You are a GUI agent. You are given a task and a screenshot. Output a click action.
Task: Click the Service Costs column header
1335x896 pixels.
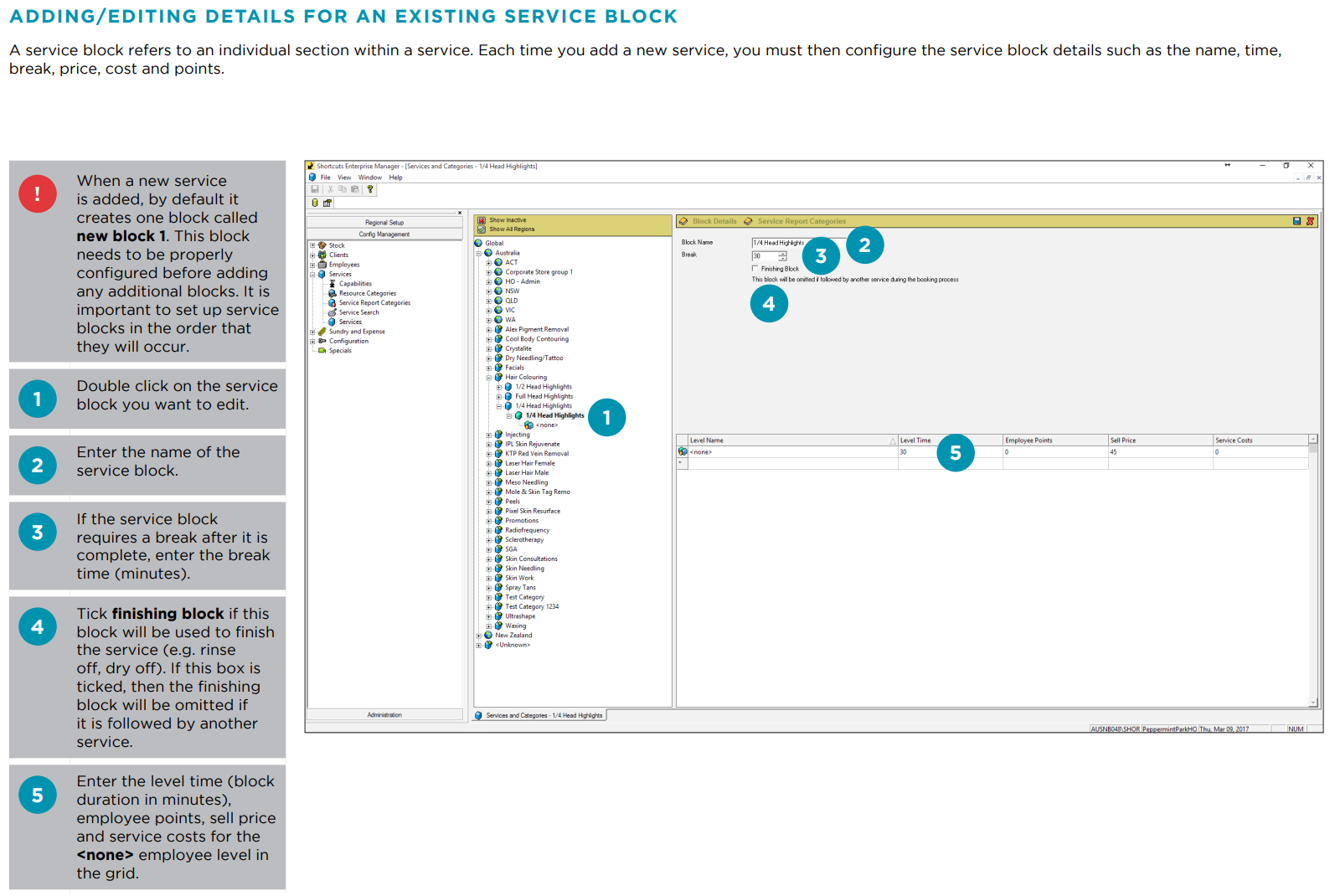pyautogui.click(x=1260, y=440)
